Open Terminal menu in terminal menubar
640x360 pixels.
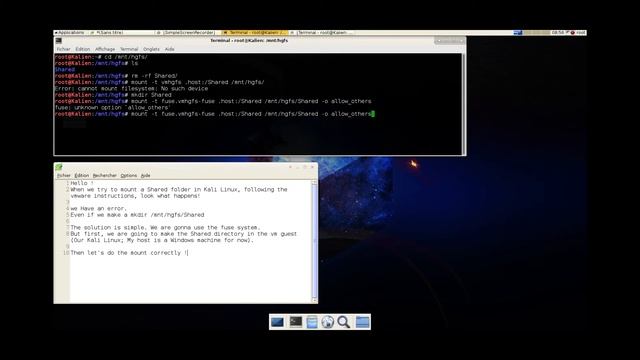(129, 49)
